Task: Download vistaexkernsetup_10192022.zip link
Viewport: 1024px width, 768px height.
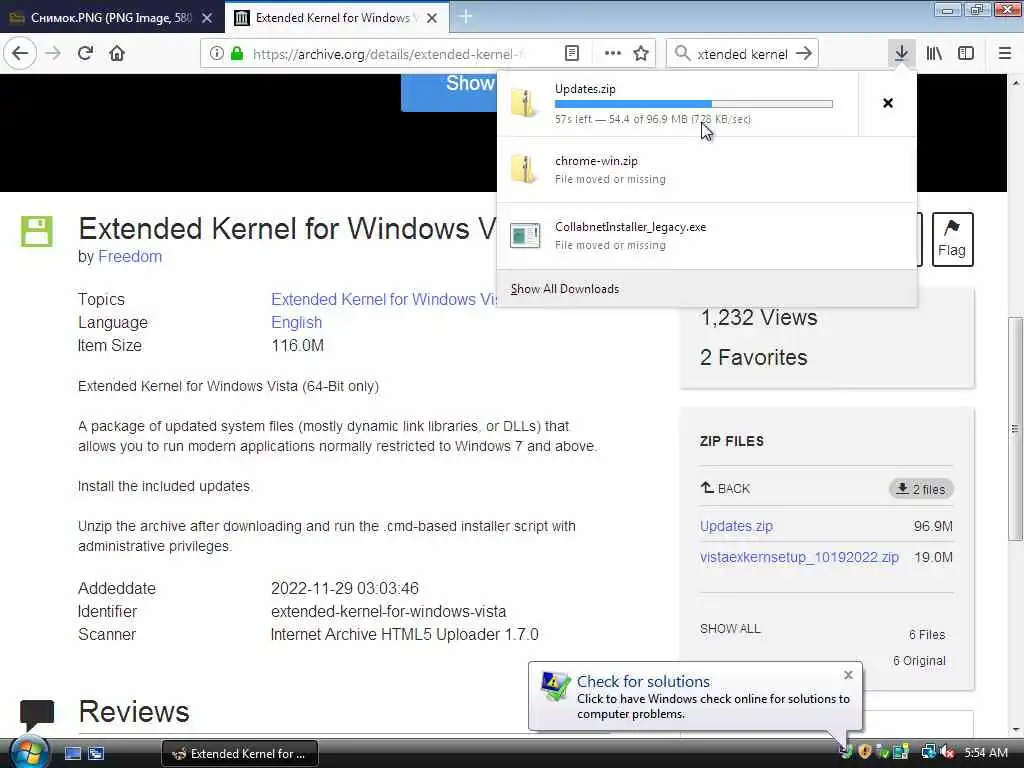Action: click(799, 557)
